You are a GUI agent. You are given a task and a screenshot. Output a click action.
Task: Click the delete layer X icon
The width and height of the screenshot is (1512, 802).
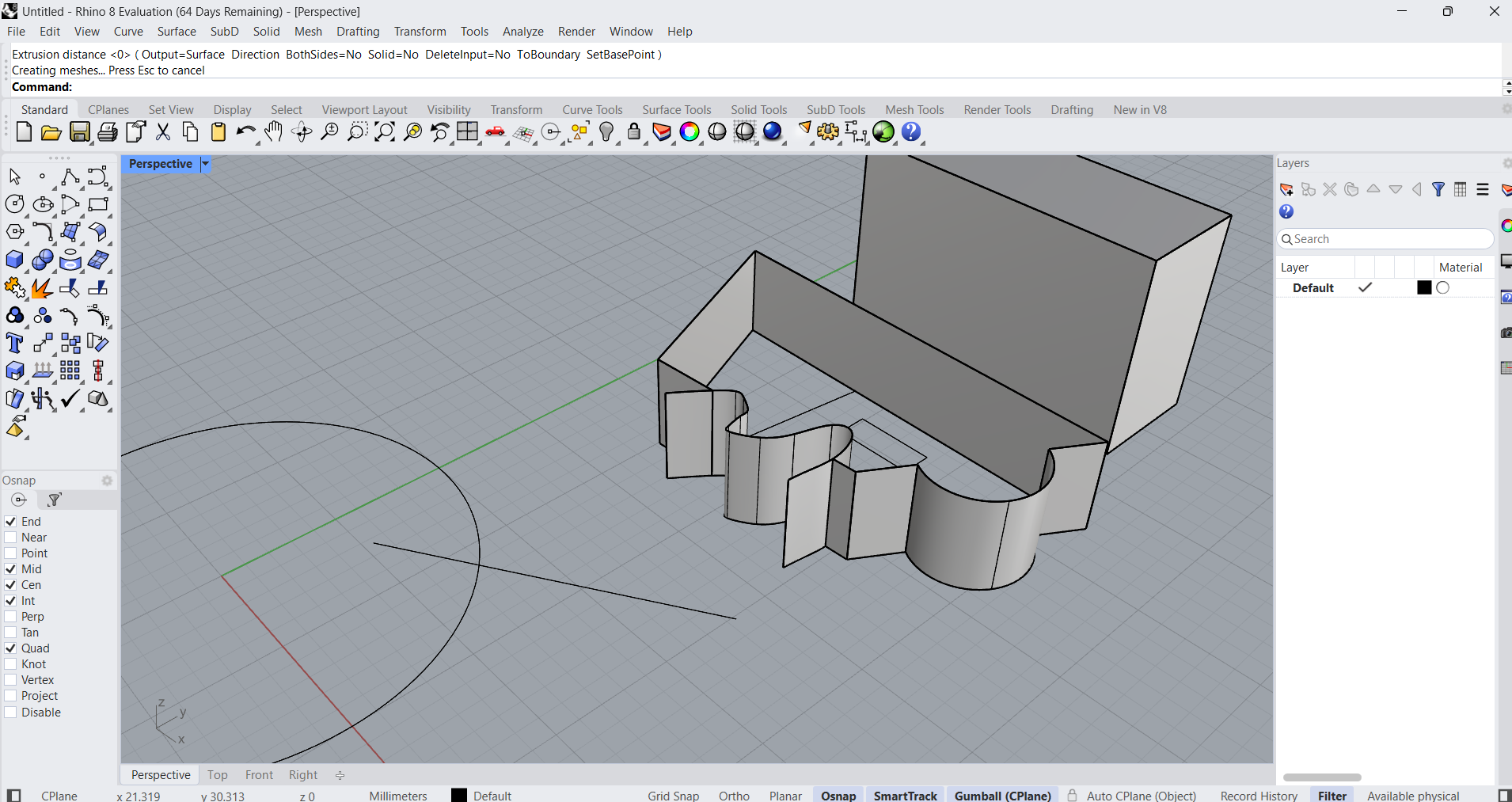pyautogui.click(x=1330, y=189)
